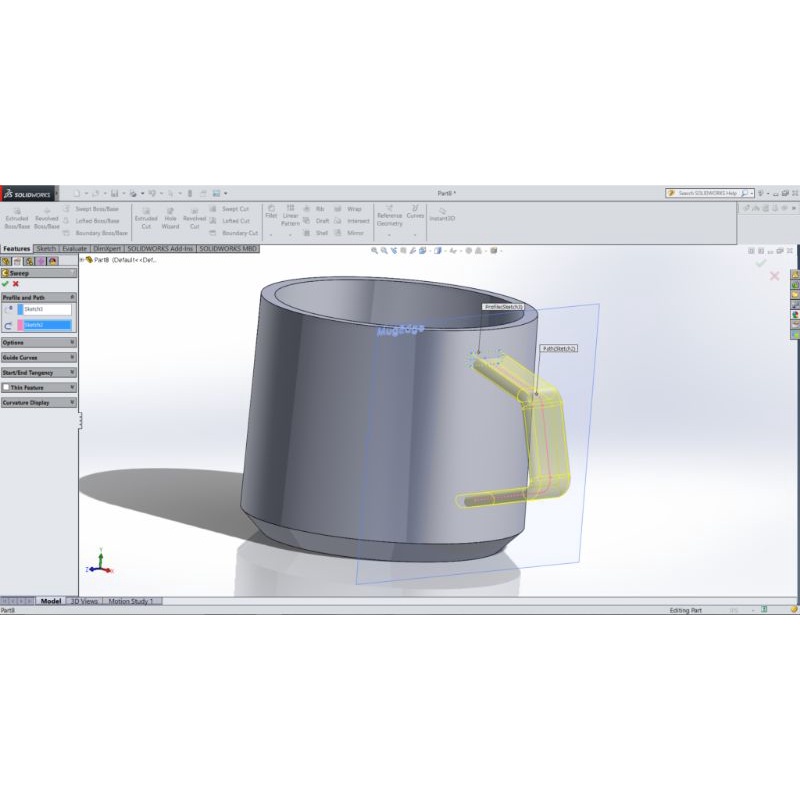Cancel the Sweep with red X
Image resolution: width=800 pixels, height=800 pixels.
[x=16, y=284]
